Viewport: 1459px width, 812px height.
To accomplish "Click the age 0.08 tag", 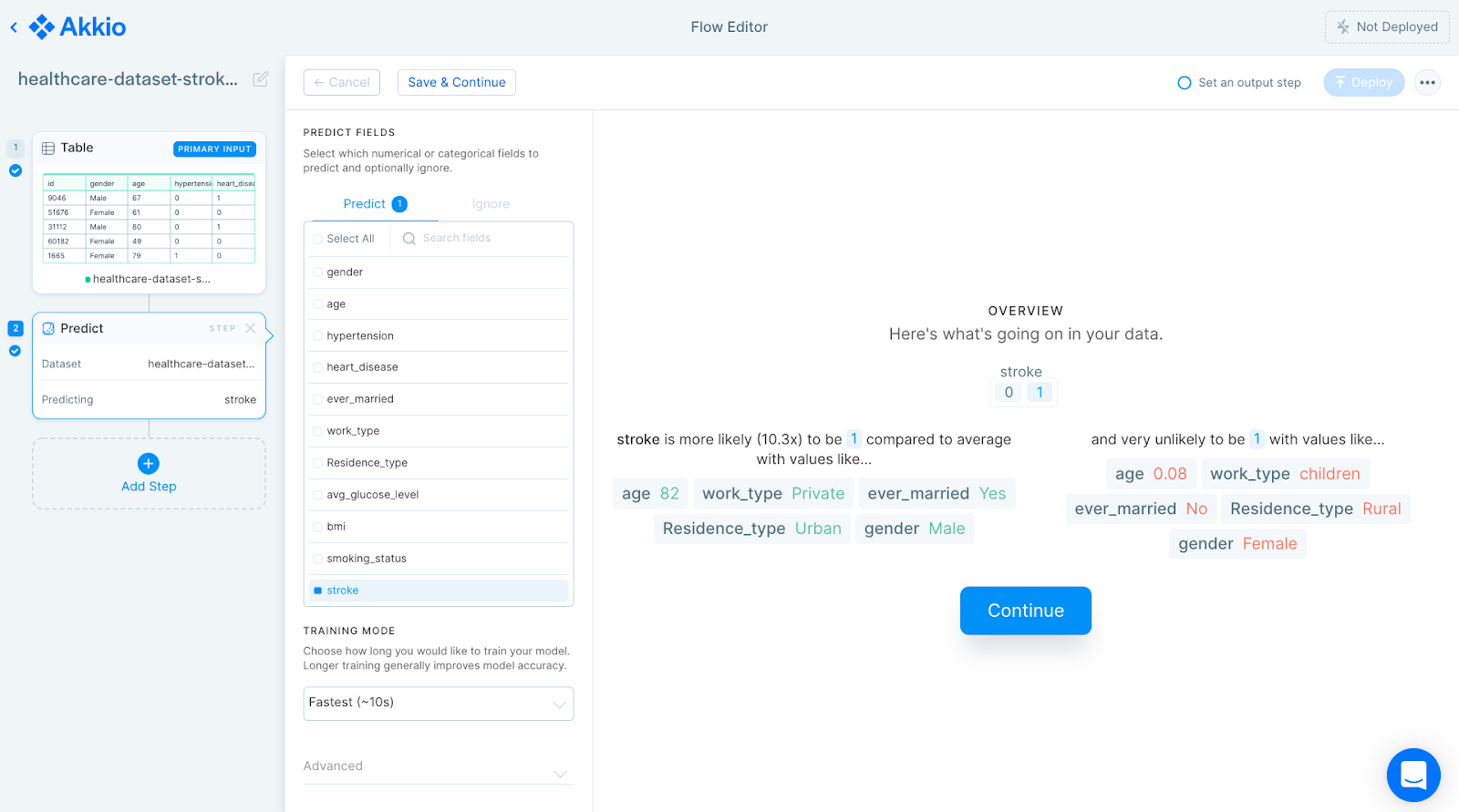I will [x=1151, y=474].
